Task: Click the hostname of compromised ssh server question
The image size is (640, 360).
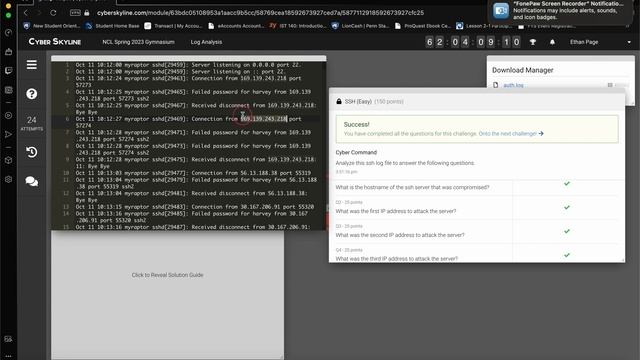Action: [412, 187]
